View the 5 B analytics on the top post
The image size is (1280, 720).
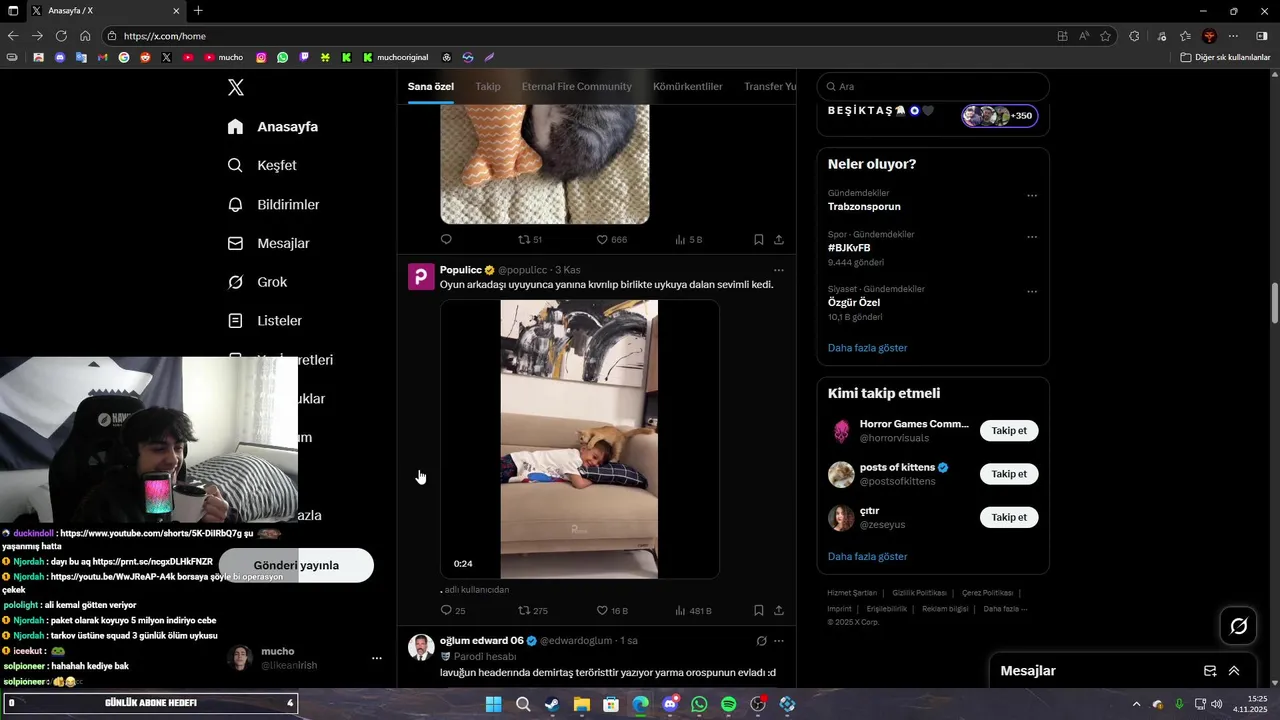(x=689, y=240)
